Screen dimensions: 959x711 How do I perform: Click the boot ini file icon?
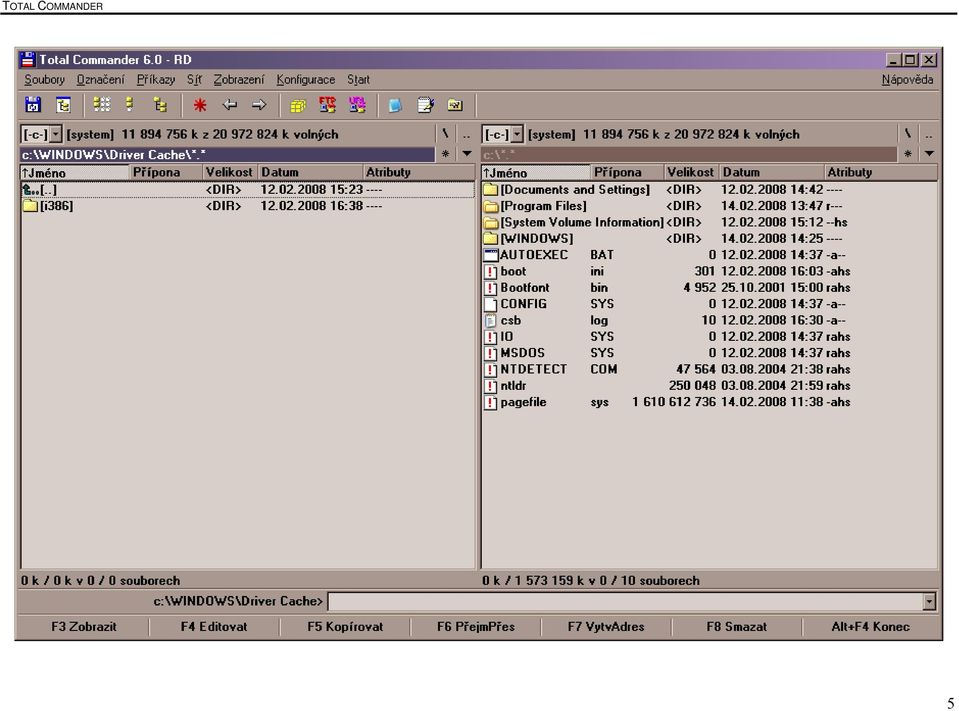491,271
